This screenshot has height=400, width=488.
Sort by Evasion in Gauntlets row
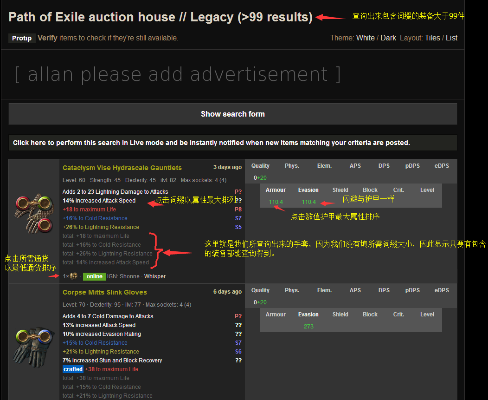pyautogui.click(x=308, y=190)
